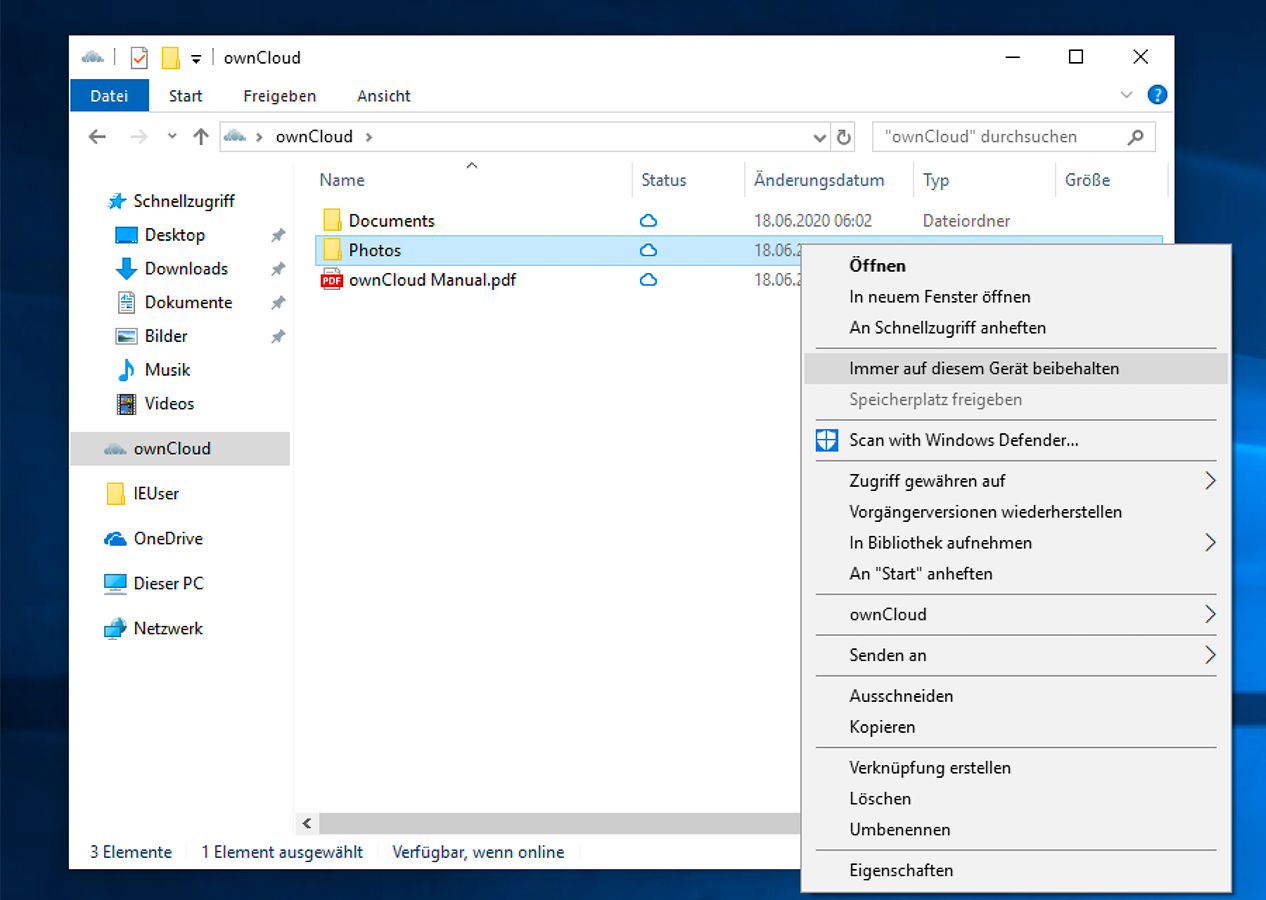Sort by the Größe column header

click(1087, 180)
